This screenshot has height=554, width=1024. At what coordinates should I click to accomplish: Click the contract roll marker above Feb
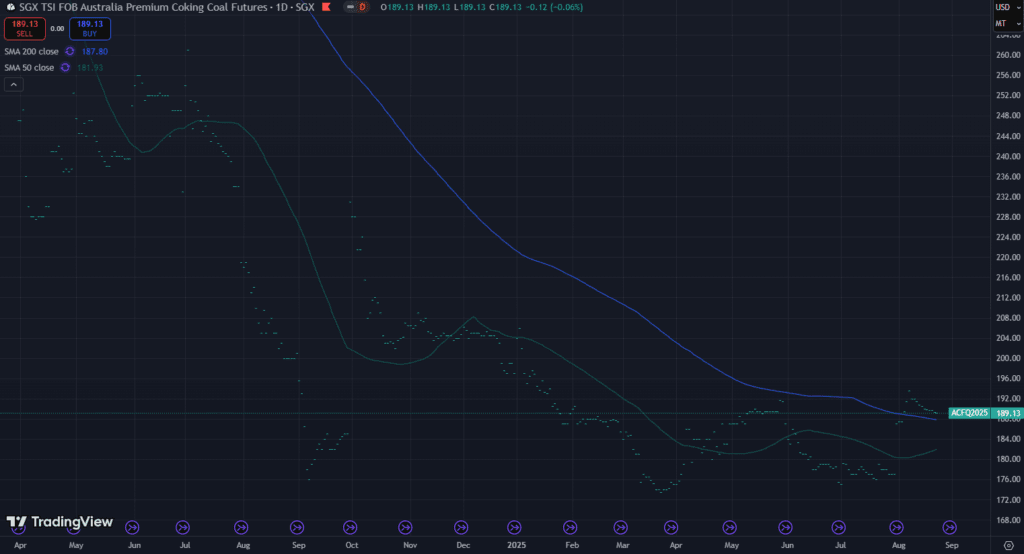click(x=570, y=526)
